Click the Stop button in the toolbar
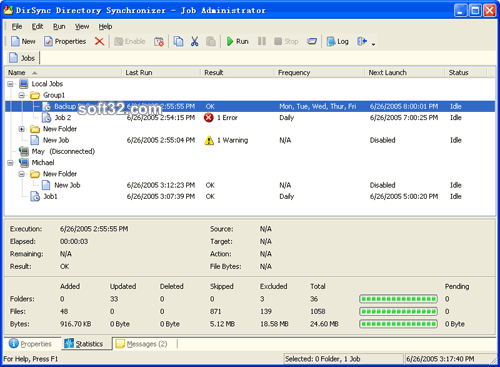 (x=286, y=41)
